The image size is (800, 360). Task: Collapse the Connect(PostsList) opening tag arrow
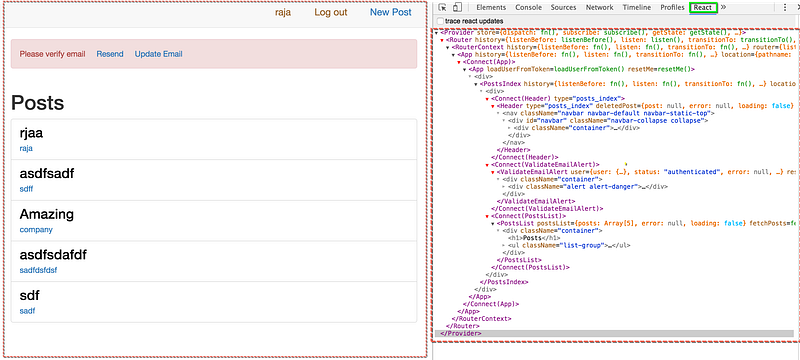[487, 216]
